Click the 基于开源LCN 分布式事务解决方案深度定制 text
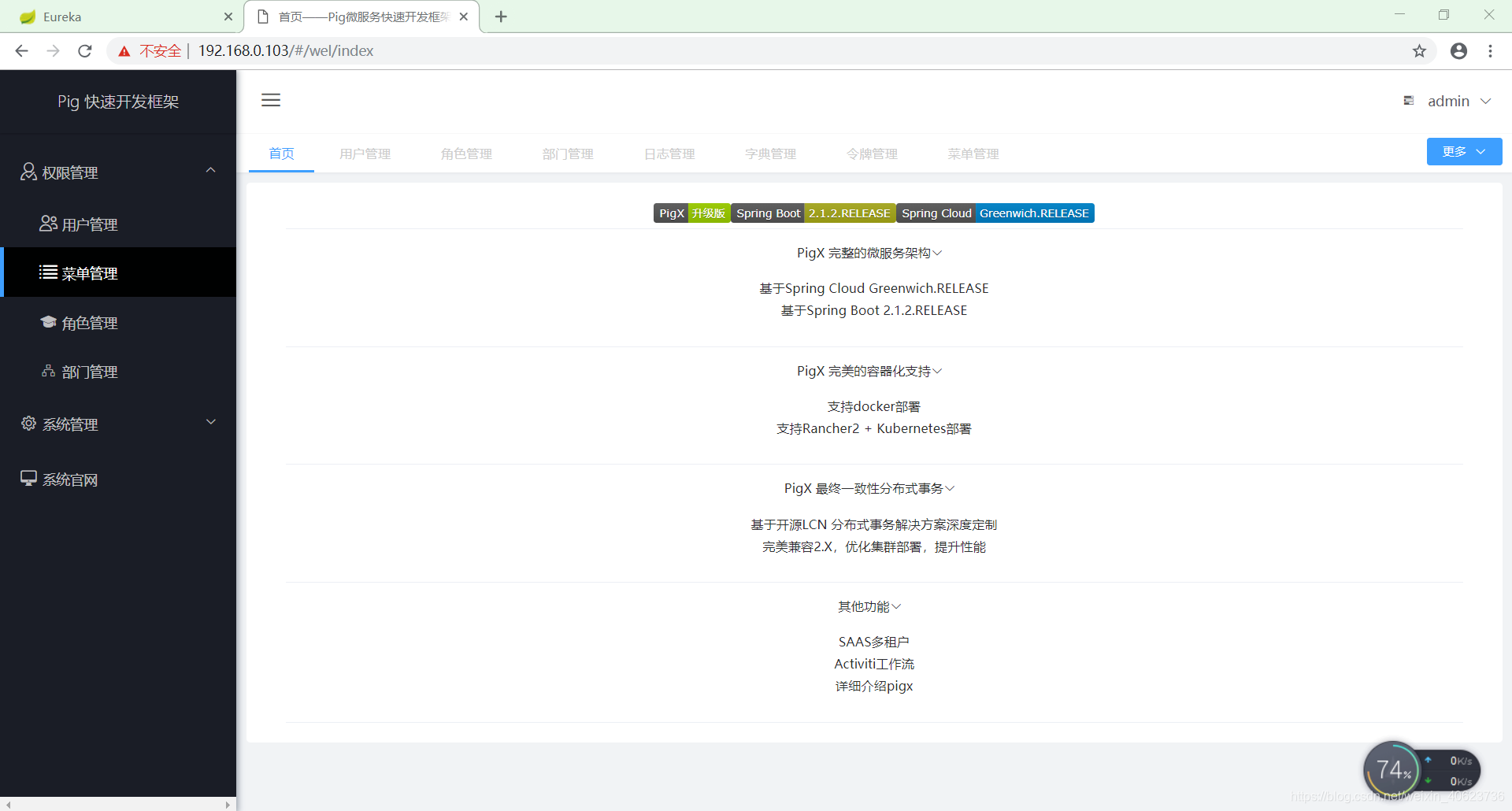This screenshot has width=1512, height=811. (874, 524)
